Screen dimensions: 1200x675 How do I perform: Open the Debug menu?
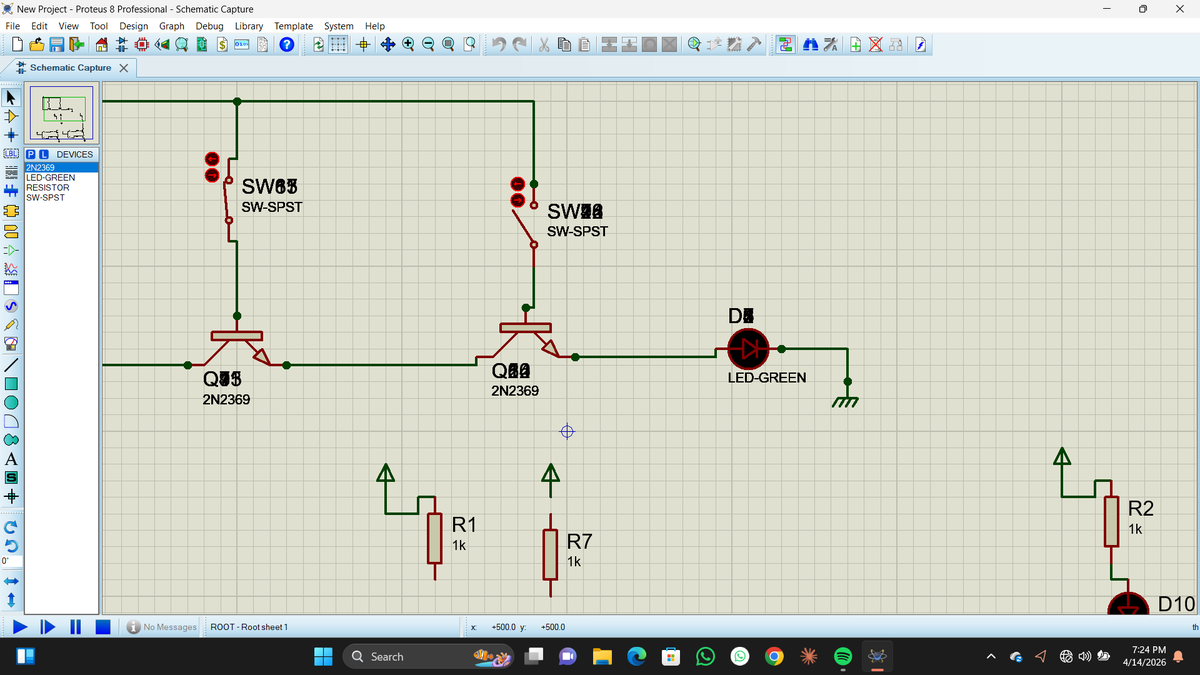coord(210,26)
